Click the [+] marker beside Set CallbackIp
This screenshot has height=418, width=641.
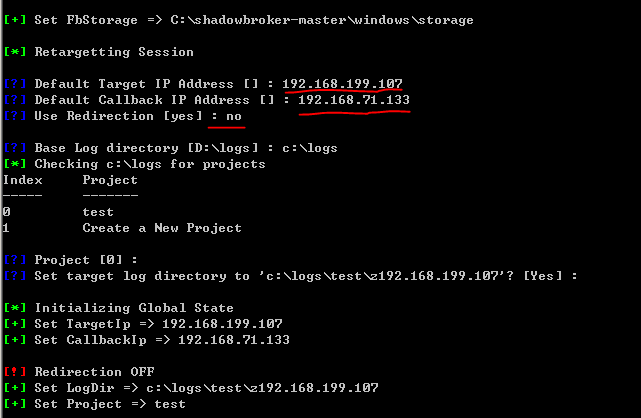coord(15,340)
